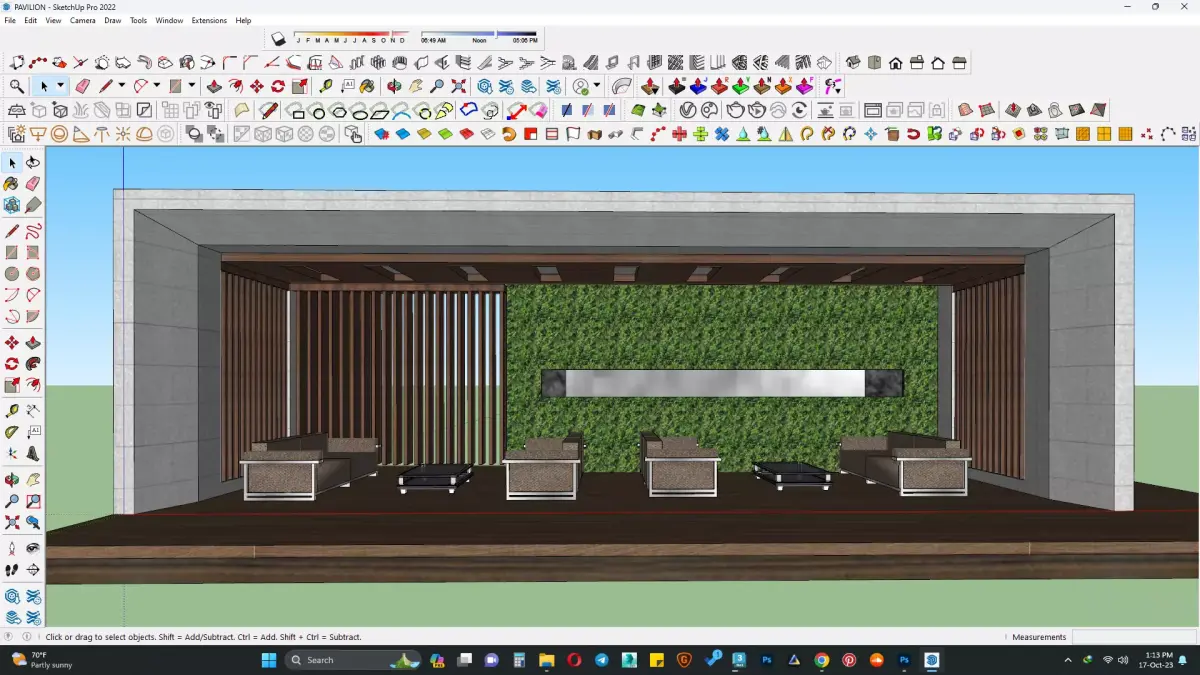The width and height of the screenshot is (1200, 675).
Task: Select the Push/Pull tool in top toolbar
Action: (x=214, y=86)
